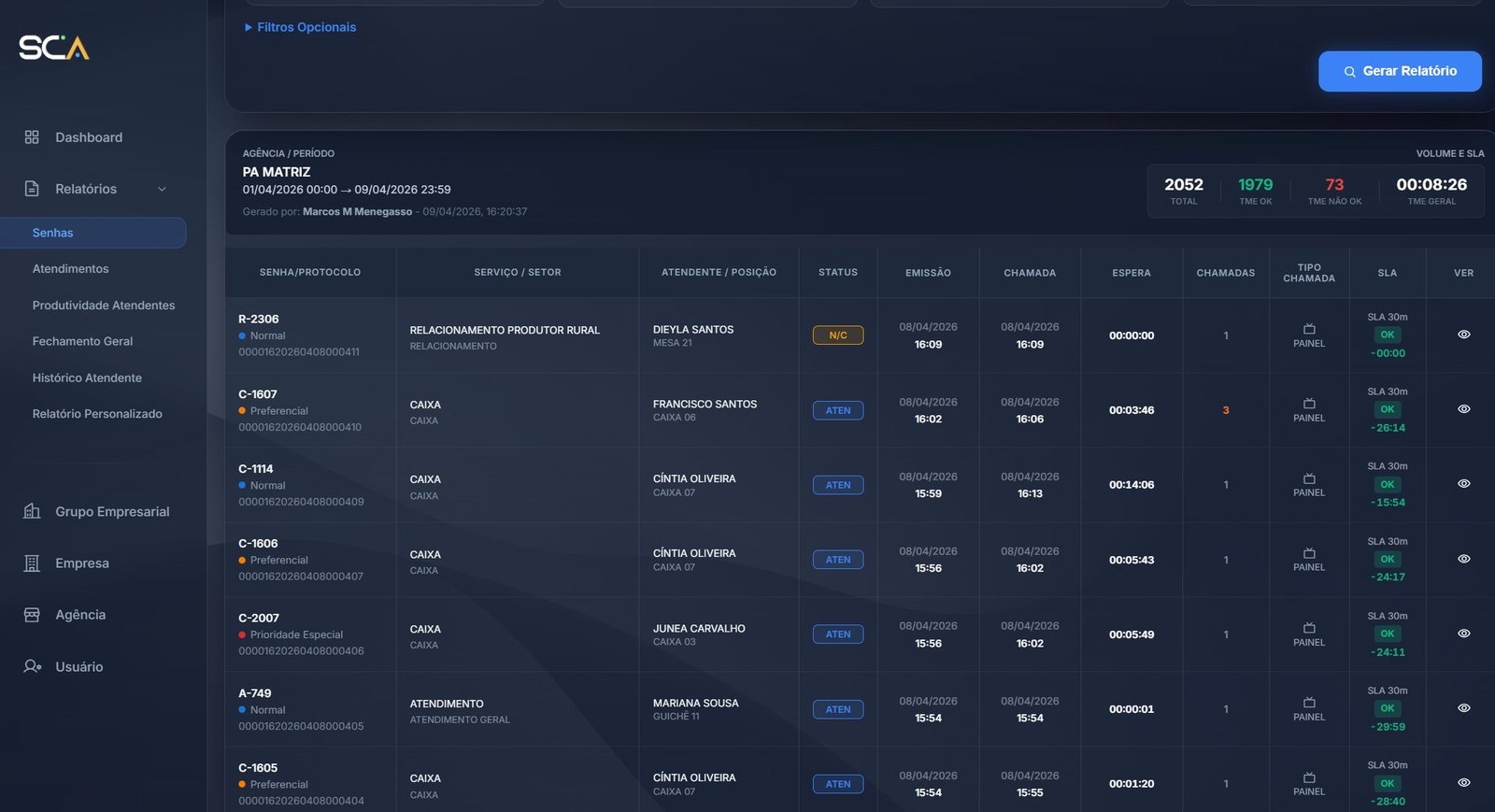The height and width of the screenshot is (812, 1495).
Task: Show details for ticket C-1607 eye icon
Action: (x=1463, y=409)
